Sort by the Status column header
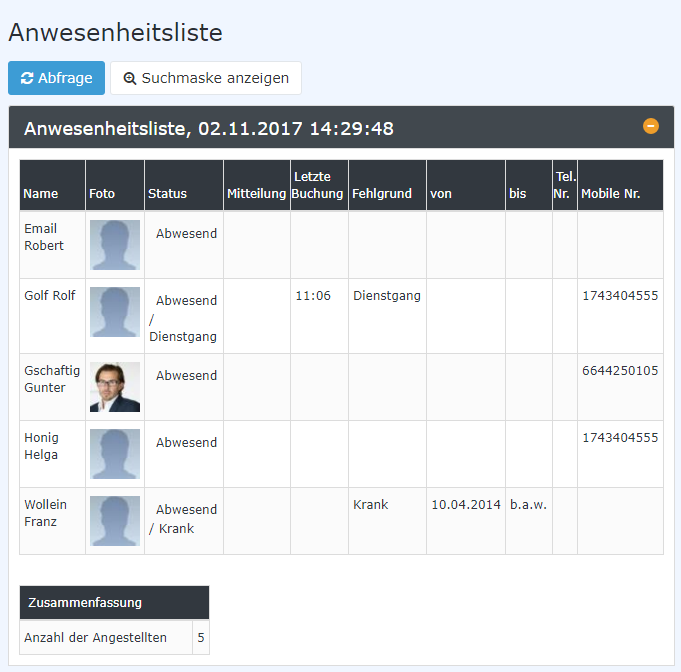Image resolution: width=681 pixels, height=672 pixels. [167, 194]
